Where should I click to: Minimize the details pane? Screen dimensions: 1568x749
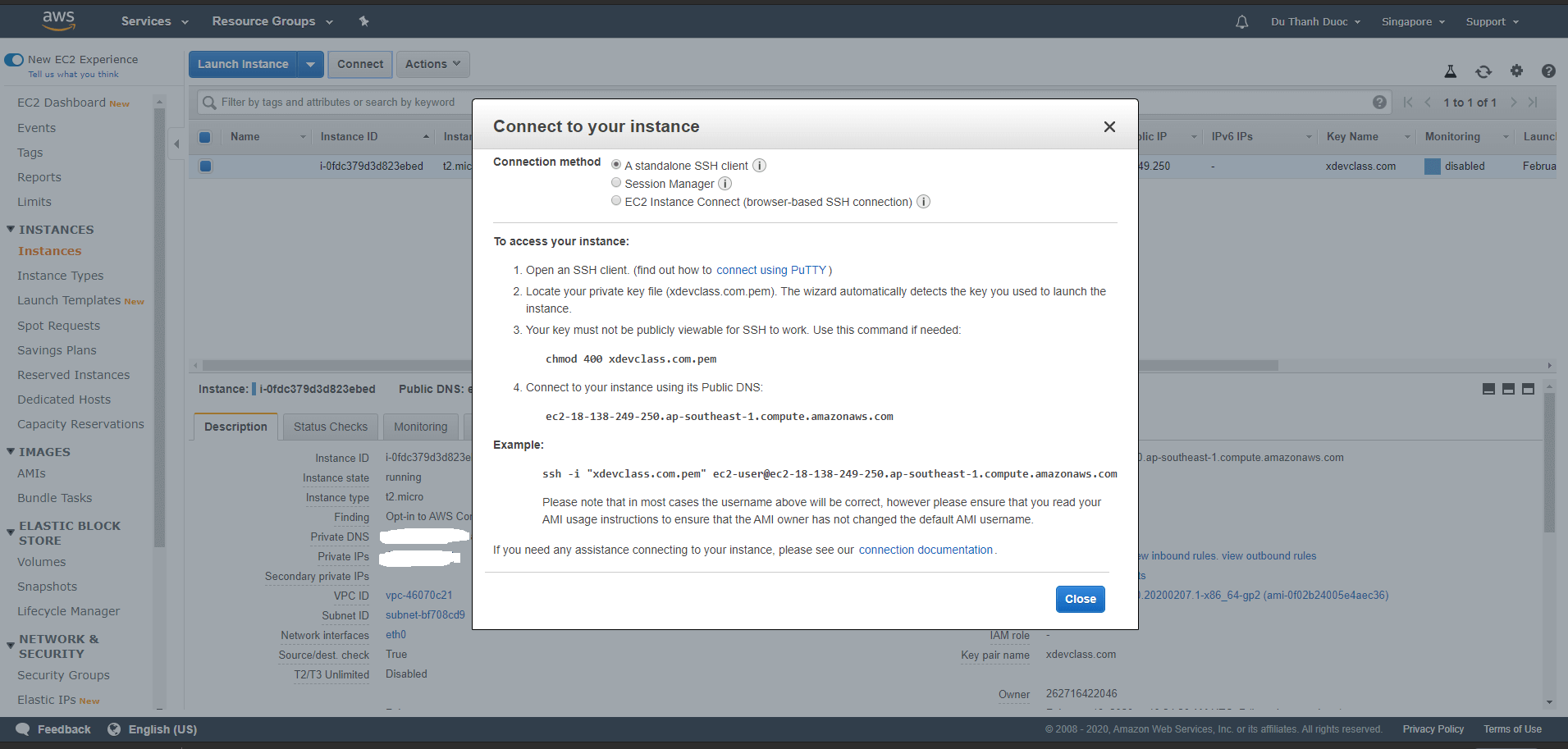(1488, 389)
